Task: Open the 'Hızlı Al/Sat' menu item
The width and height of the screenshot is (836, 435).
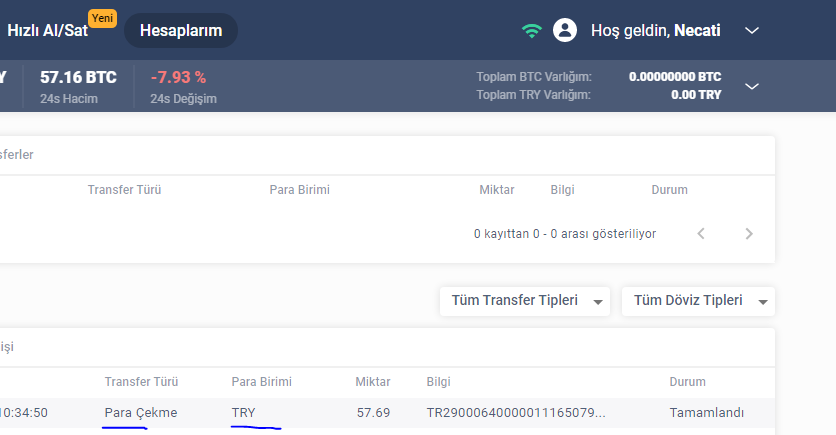Action: click(47, 31)
